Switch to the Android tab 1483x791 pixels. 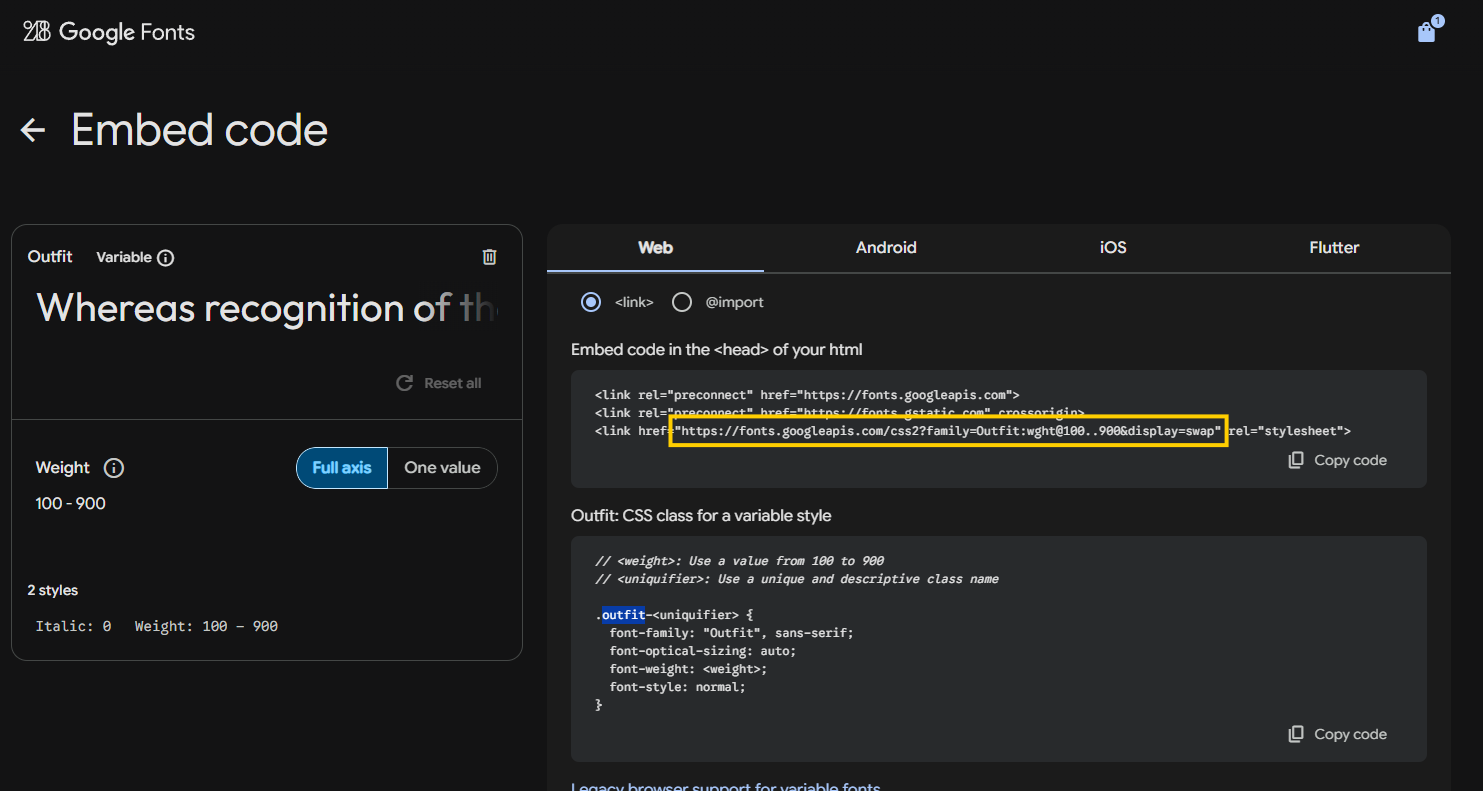pos(886,248)
